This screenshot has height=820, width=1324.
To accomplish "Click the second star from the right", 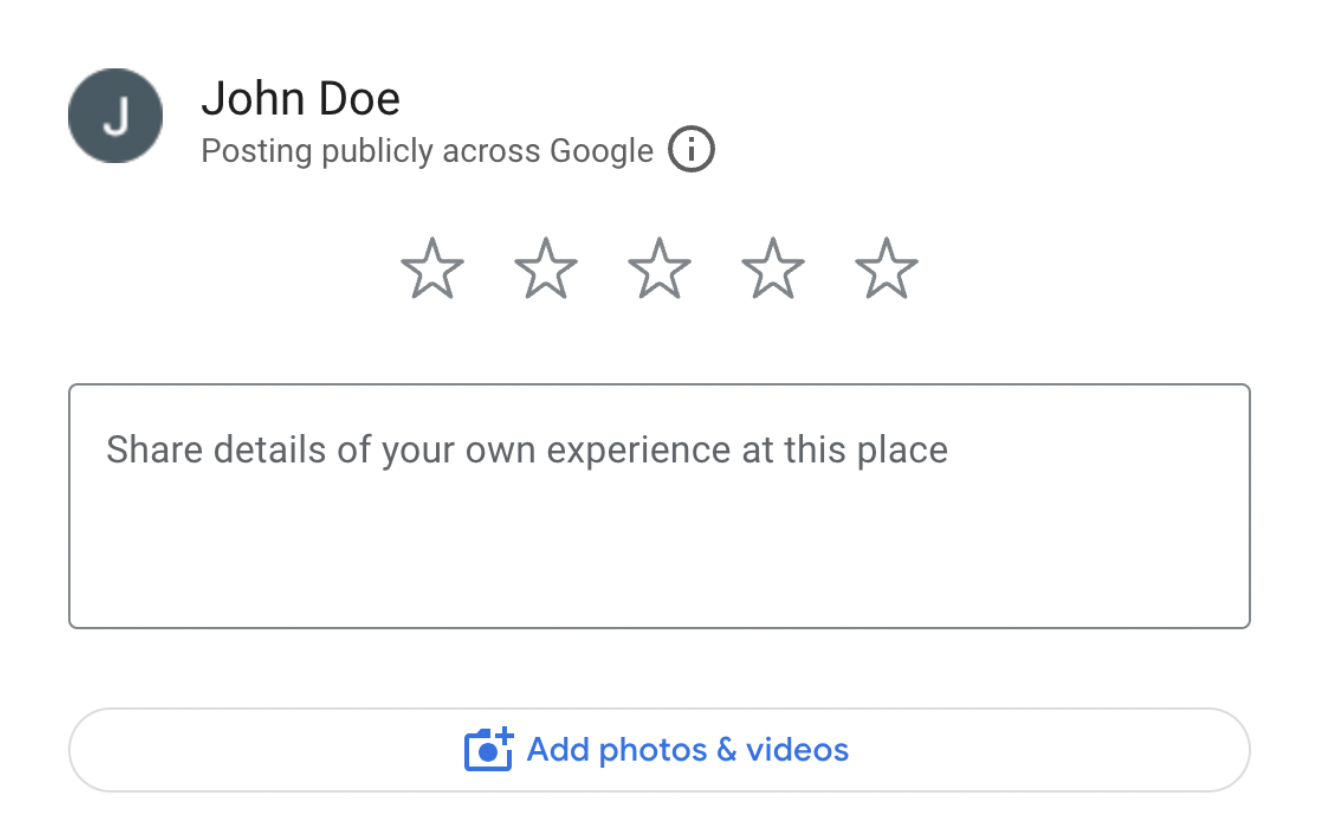I will (x=773, y=268).
